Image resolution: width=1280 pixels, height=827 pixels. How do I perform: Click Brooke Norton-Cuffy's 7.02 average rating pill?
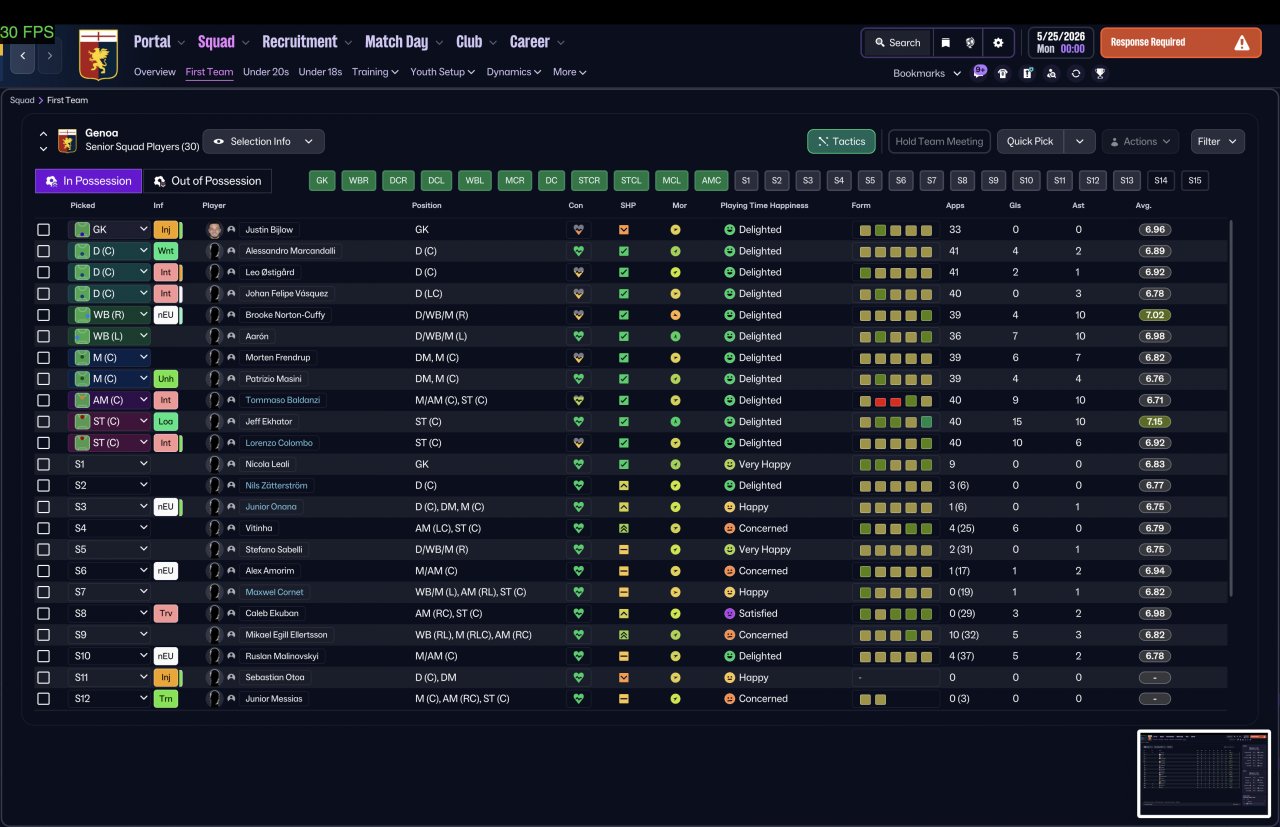tap(1155, 315)
